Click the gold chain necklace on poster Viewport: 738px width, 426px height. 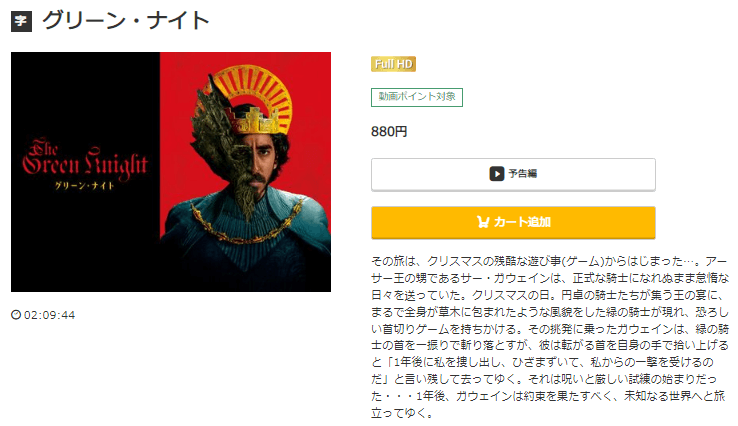(246, 224)
